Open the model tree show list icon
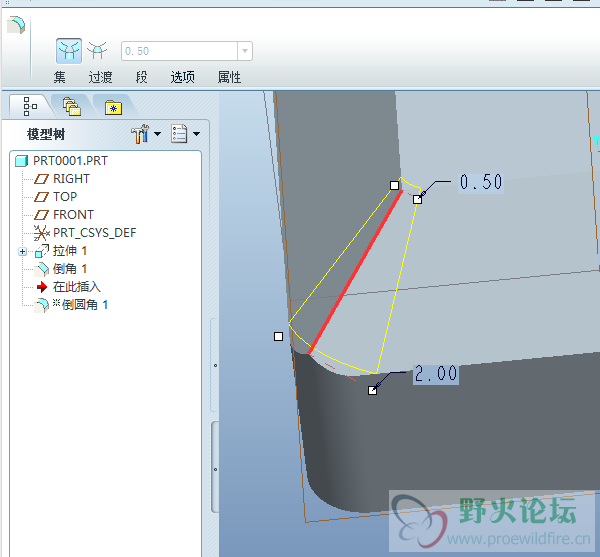Screen dimensions: 600x557 179,134
